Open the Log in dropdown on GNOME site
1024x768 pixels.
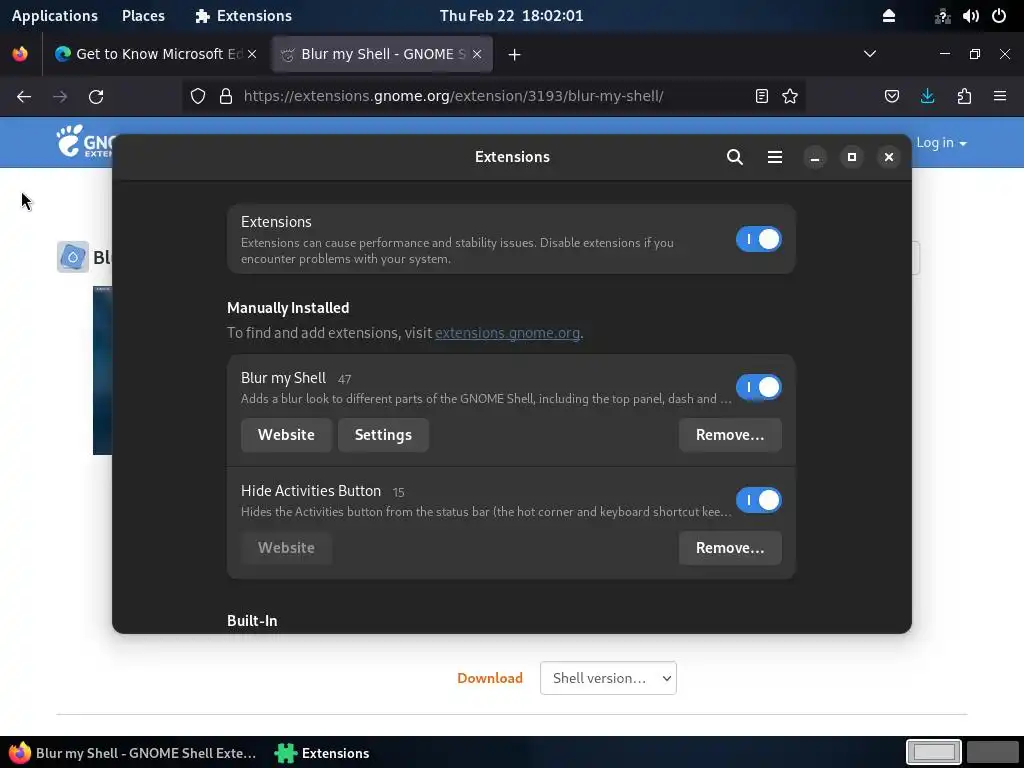[x=941, y=142]
